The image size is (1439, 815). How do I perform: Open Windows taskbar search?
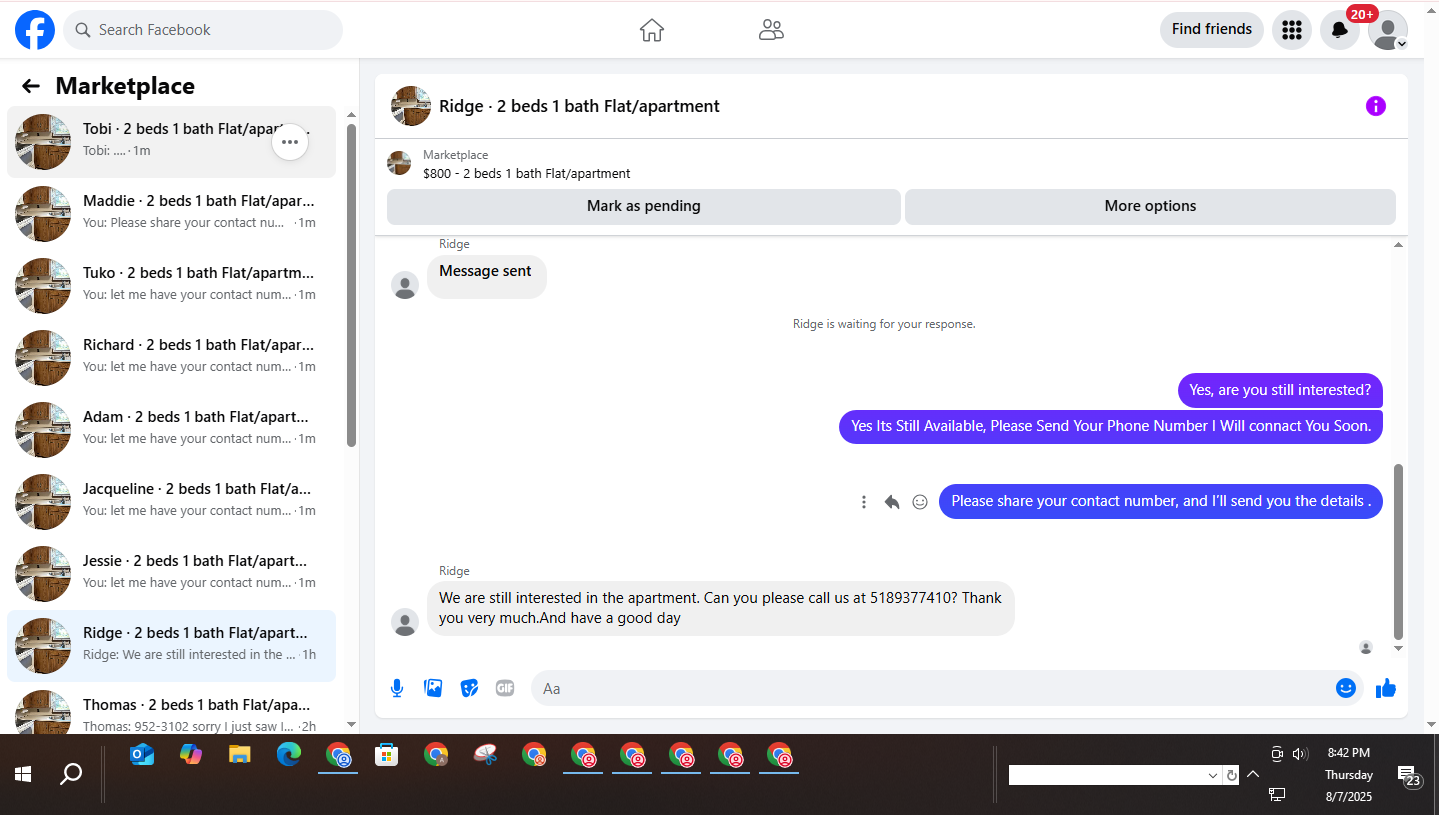(x=71, y=774)
